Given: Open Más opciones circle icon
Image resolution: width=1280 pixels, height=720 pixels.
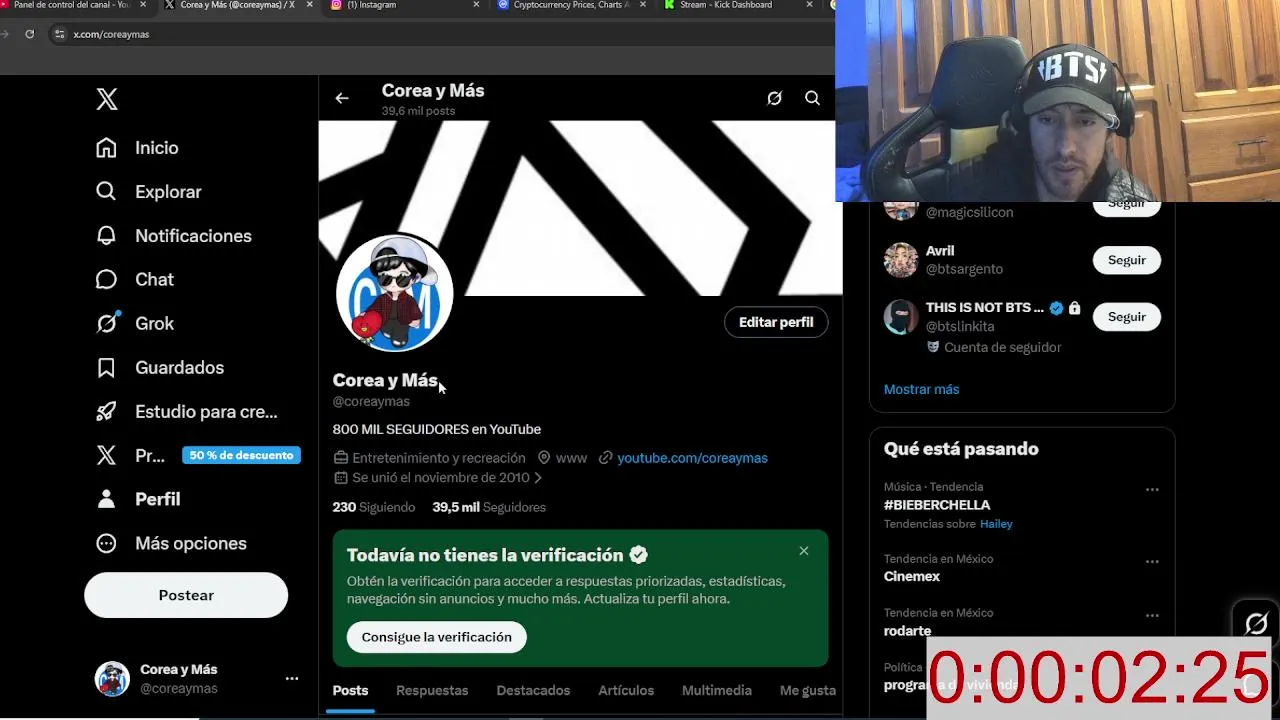Looking at the screenshot, I should tap(106, 543).
